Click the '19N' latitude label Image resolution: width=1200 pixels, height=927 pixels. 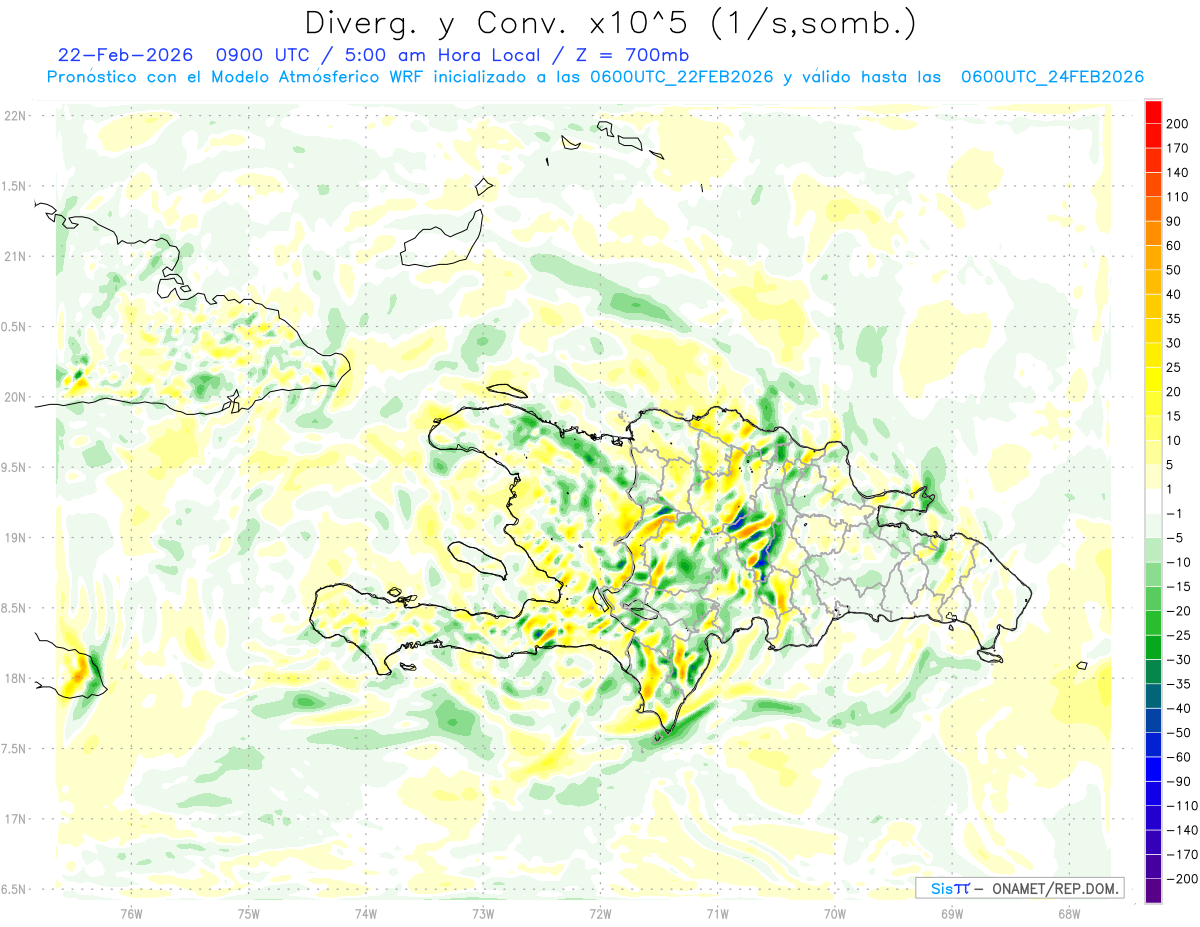pyautogui.click(x=13, y=538)
